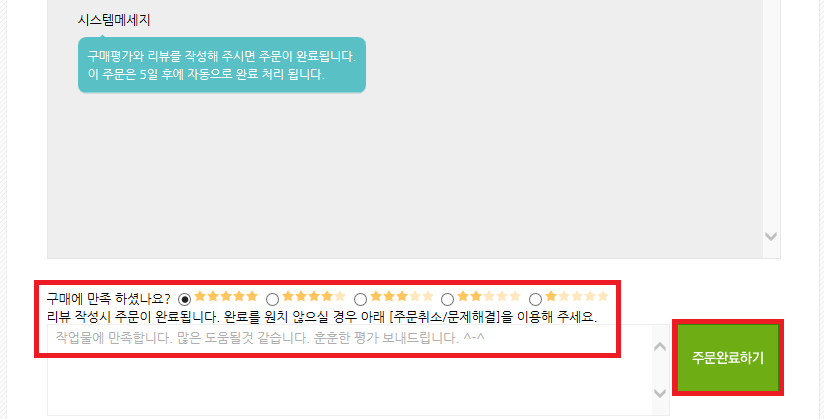Click the four-of-five stars icon
The height and width of the screenshot is (419, 824).
click(x=314, y=296)
